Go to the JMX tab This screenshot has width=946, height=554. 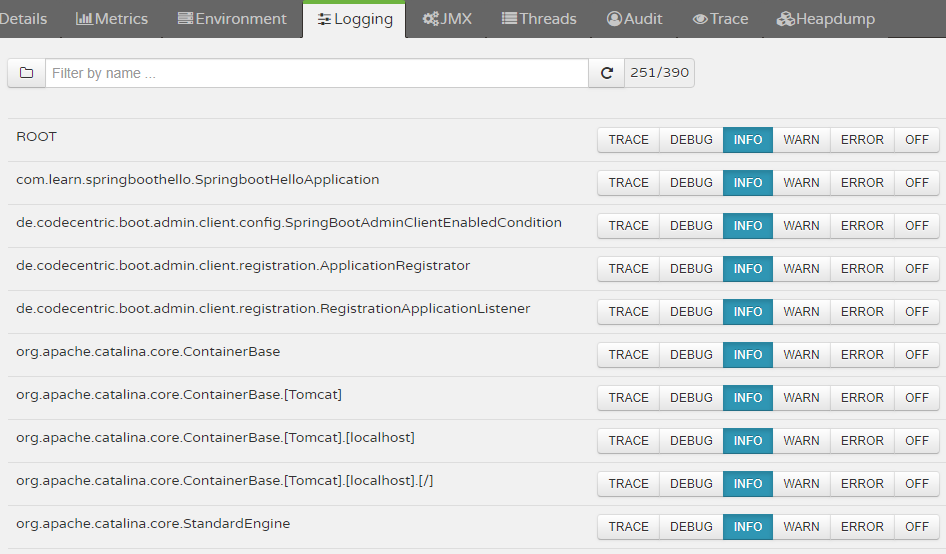click(447, 19)
